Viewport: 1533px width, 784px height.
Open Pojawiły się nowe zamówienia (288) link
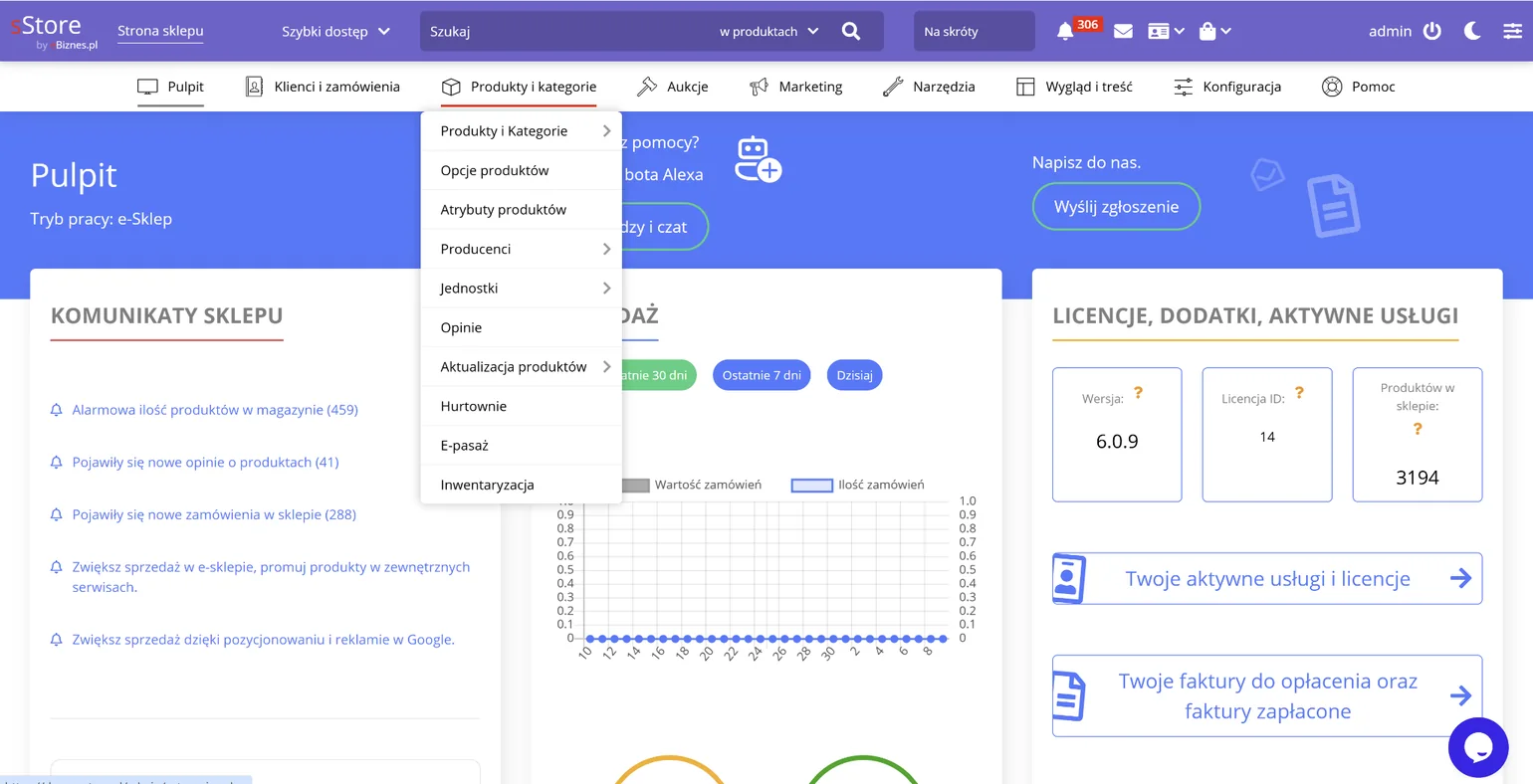[214, 514]
